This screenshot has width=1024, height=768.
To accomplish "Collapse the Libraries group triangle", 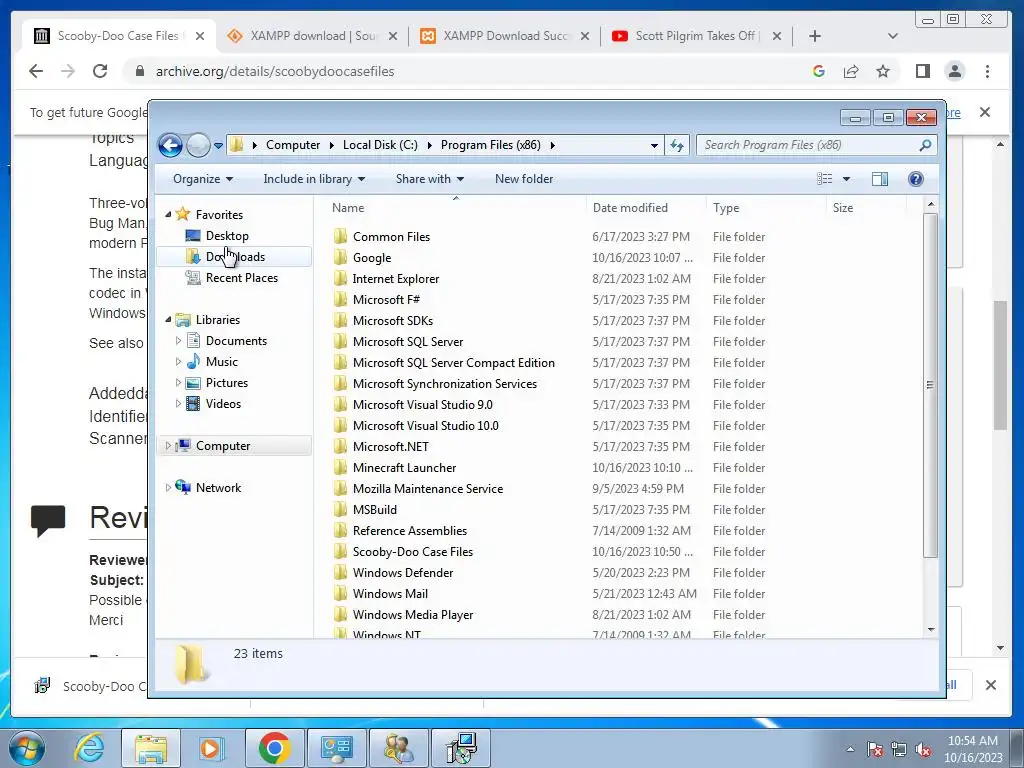I will (x=168, y=319).
